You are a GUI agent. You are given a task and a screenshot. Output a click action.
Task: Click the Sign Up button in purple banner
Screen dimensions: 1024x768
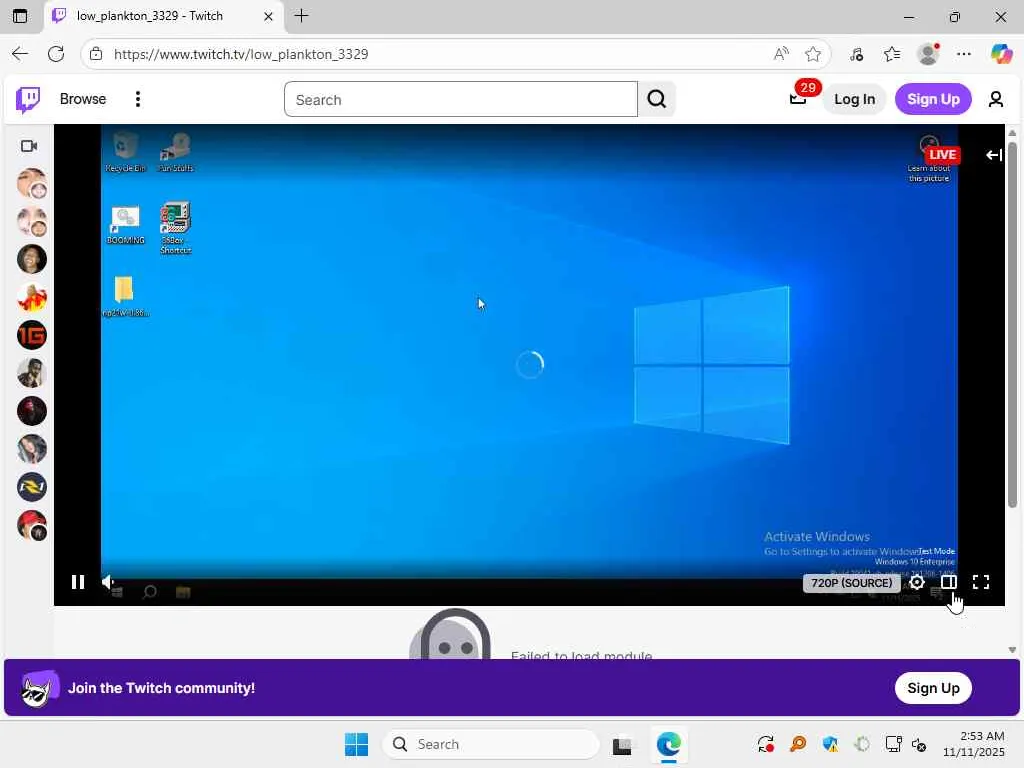point(933,688)
